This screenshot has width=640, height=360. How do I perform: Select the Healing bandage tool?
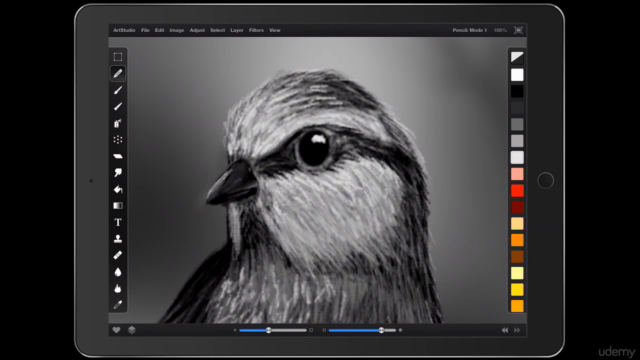118,256
